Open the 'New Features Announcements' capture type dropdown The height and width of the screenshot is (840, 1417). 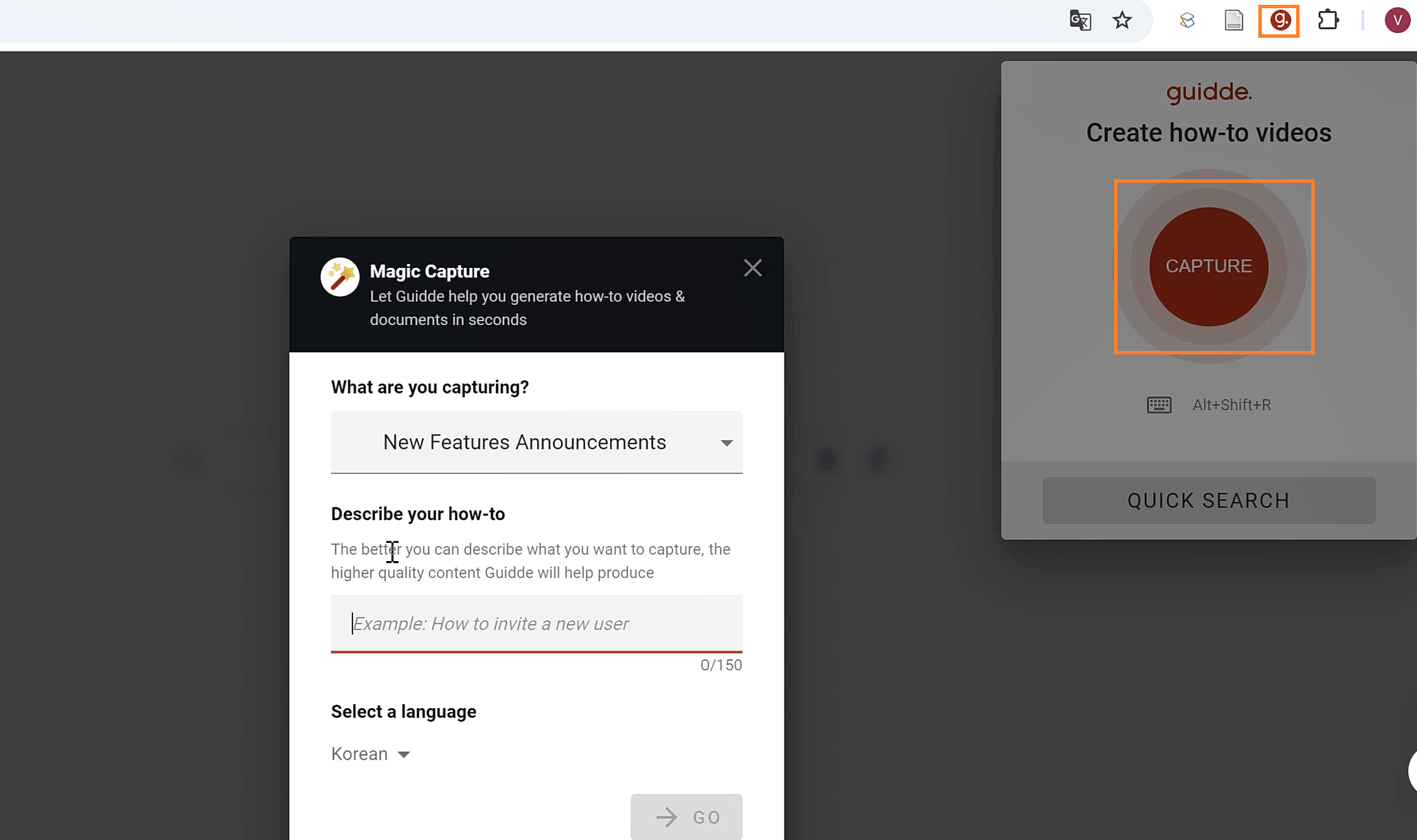[536, 442]
